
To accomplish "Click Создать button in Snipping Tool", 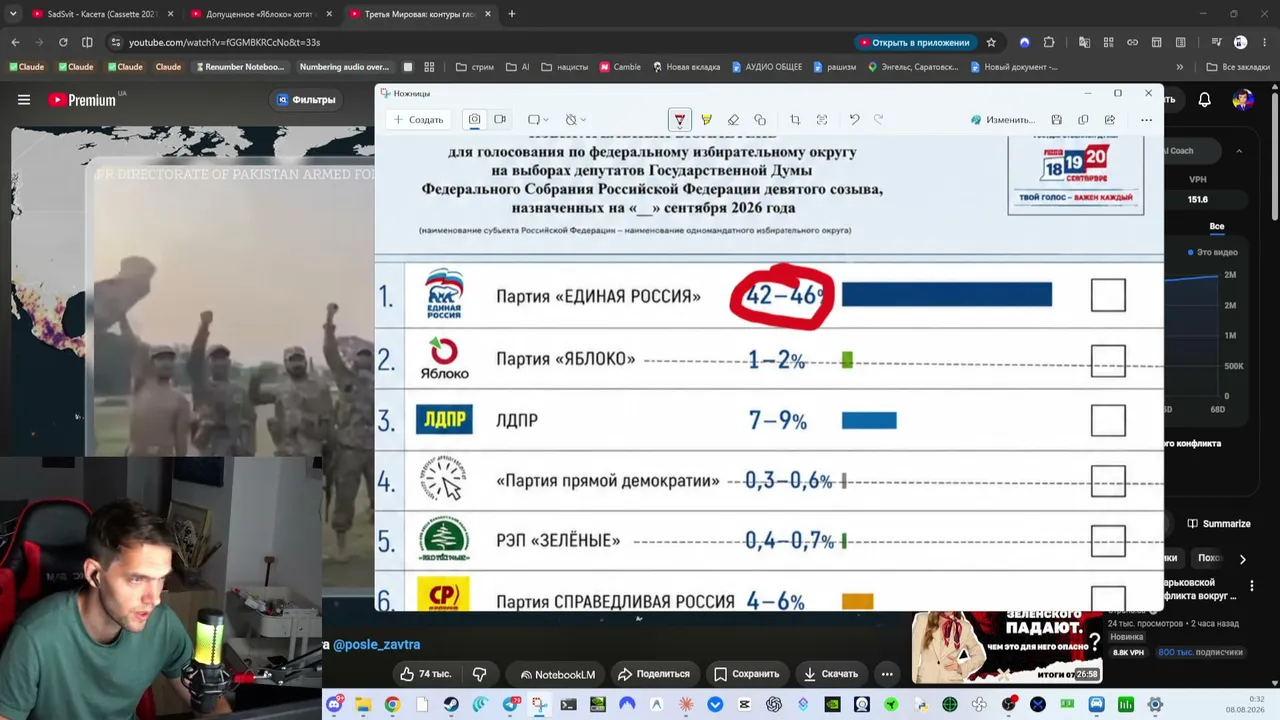I will [419, 120].
